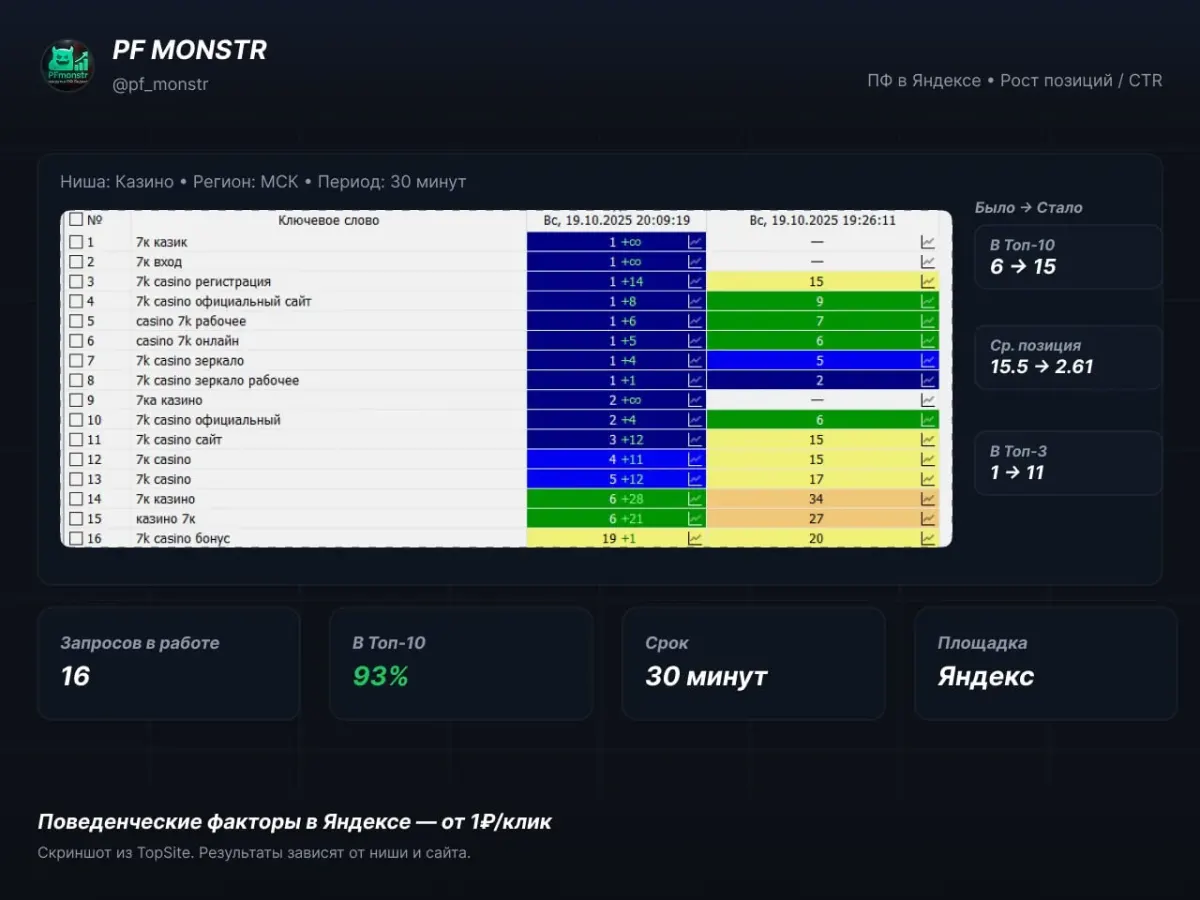Open 19:26:11 chart icon for "7k casino сайт"

928,440
